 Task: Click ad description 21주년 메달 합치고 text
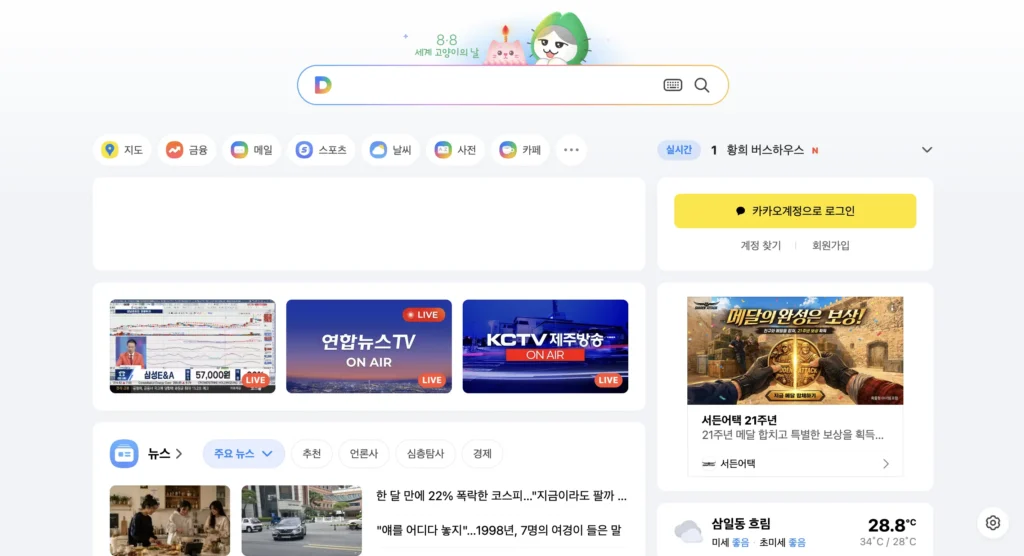coord(792,435)
